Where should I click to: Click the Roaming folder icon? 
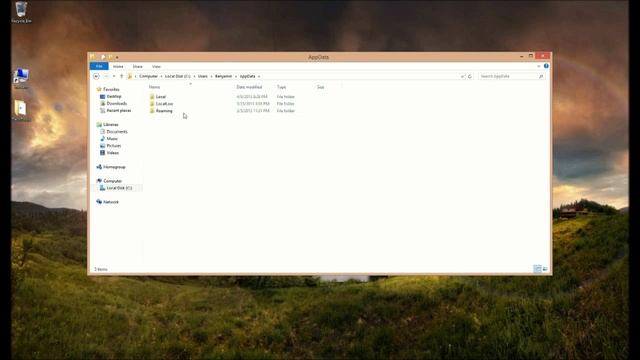tap(152, 111)
